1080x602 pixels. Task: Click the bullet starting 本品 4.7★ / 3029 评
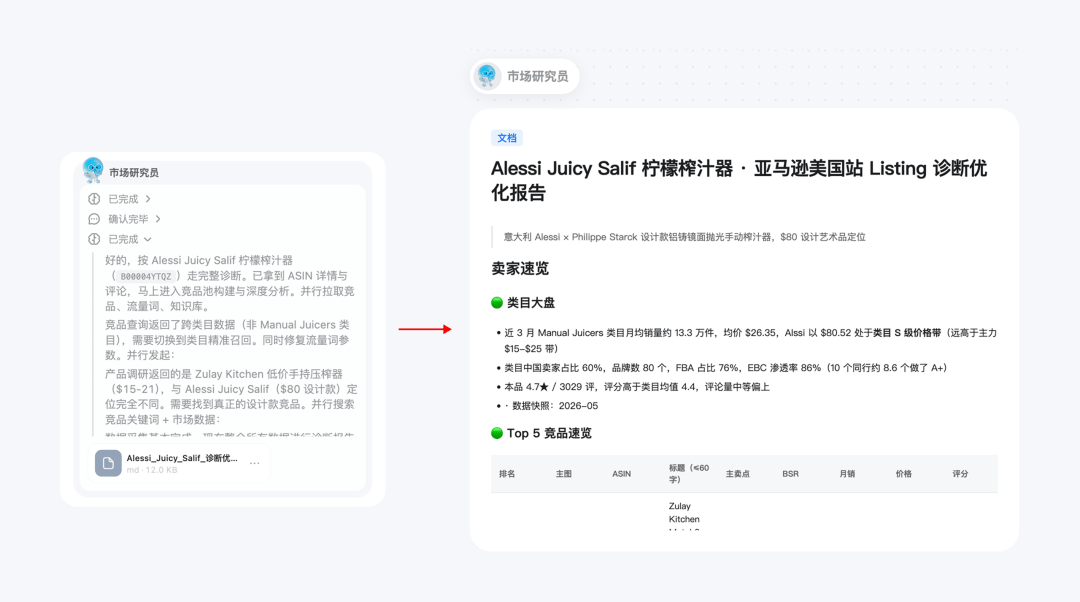(x=636, y=387)
